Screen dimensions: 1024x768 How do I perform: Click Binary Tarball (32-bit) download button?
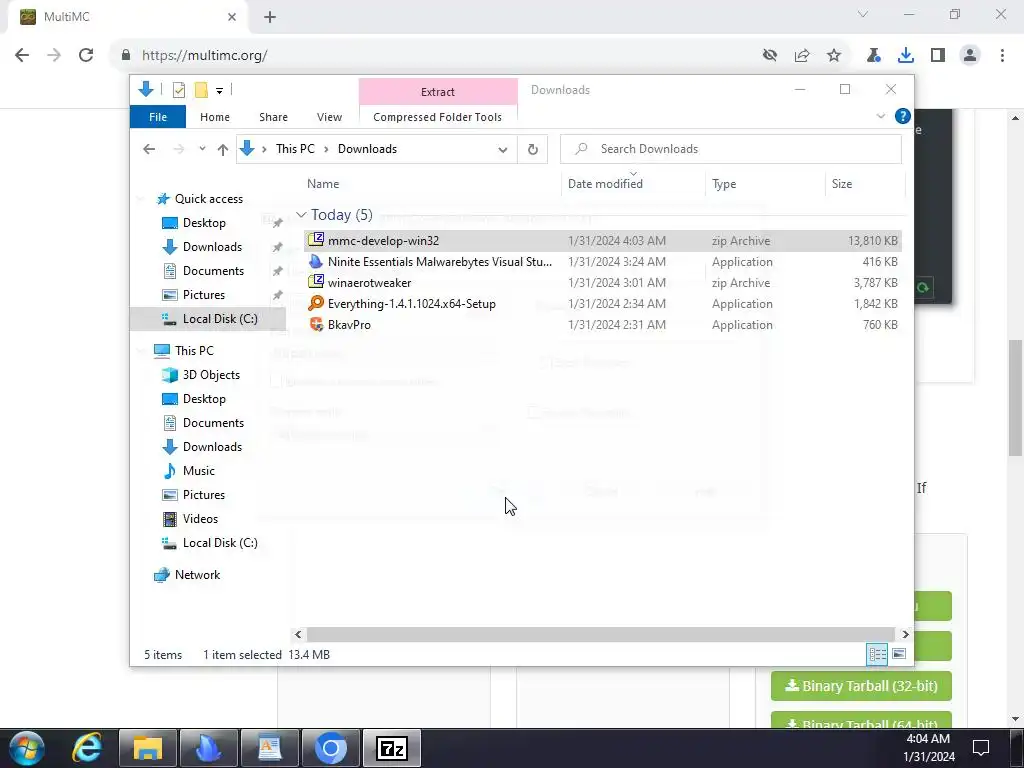(861, 686)
